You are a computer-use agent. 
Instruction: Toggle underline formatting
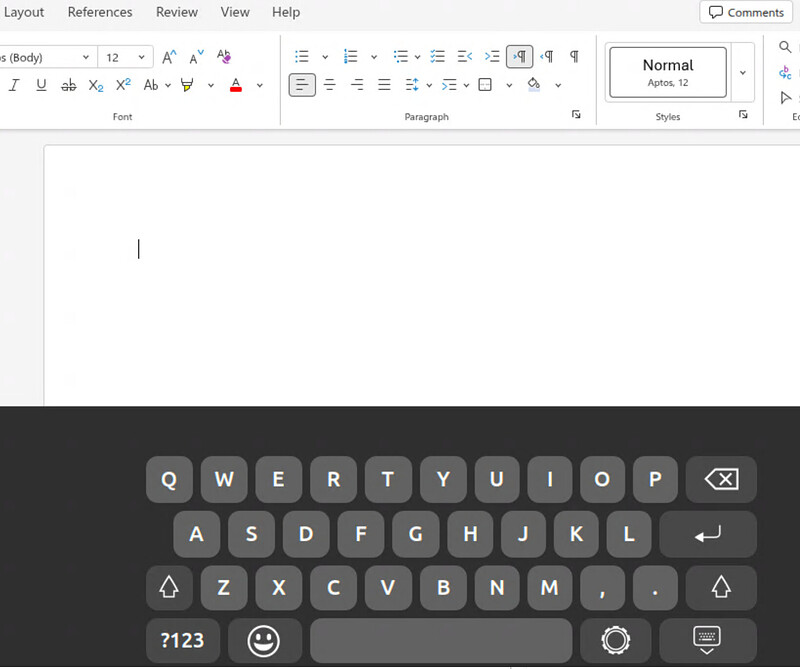41,85
